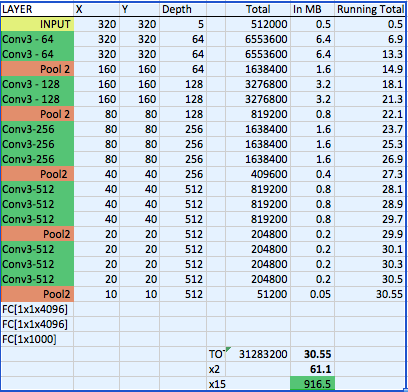Click the Total cell 51200
Image resolution: width=408 pixels, height=392 pixels.
[x=258, y=294]
